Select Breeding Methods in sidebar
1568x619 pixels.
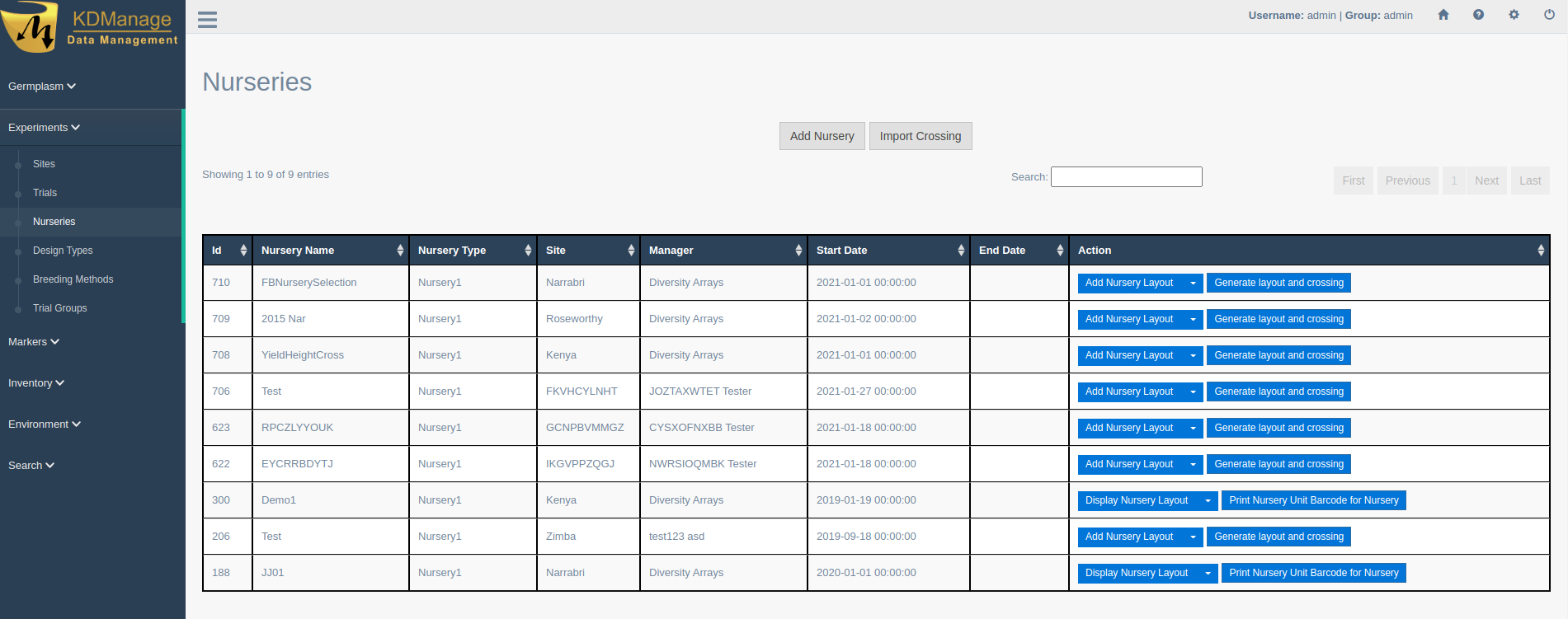(73, 279)
